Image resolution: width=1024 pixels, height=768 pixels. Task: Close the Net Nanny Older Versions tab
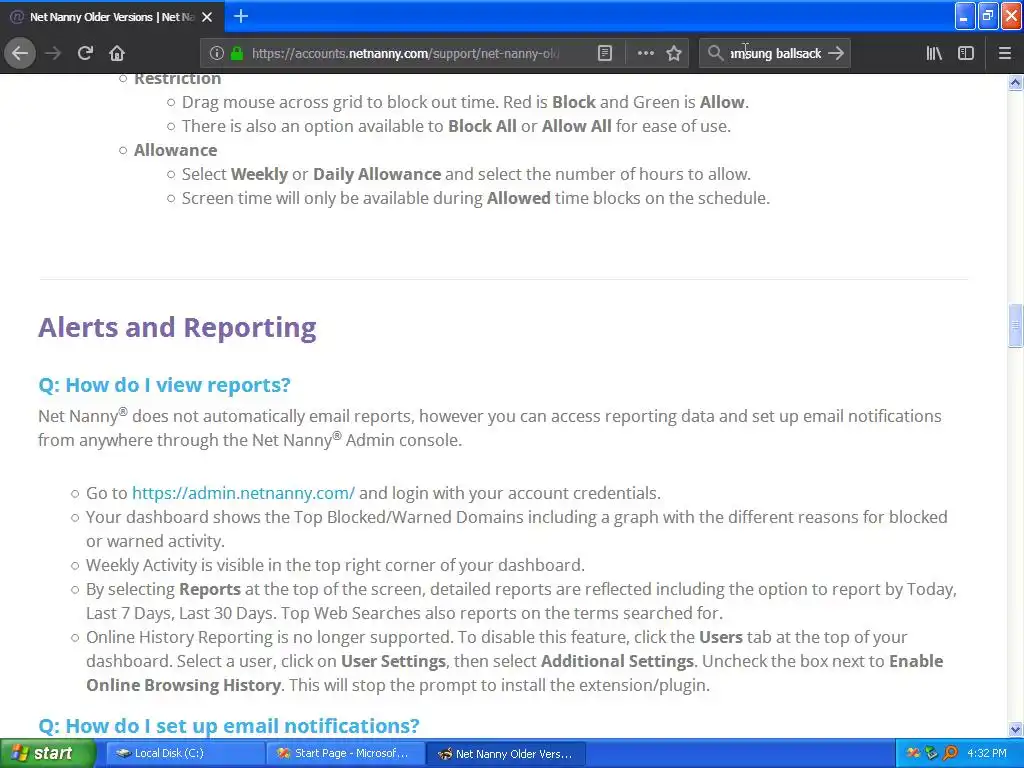[207, 17]
